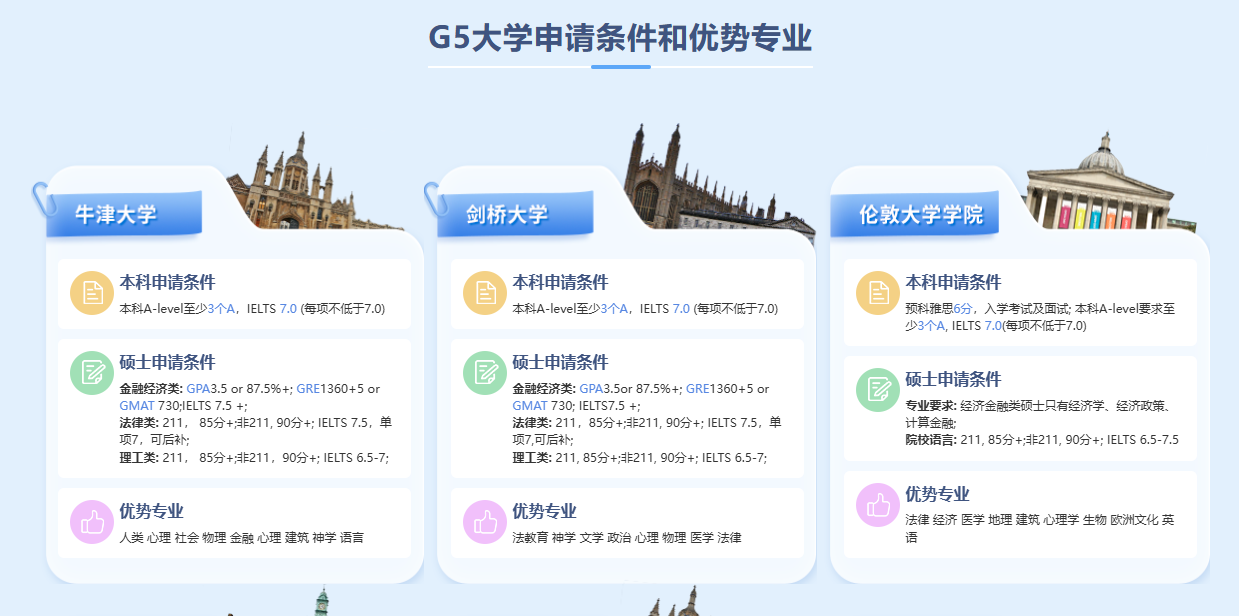Click Oxford undergraduate requirements document icon
The width and height of the screenshot is (1239, 616).
click(x=91, y=292)
